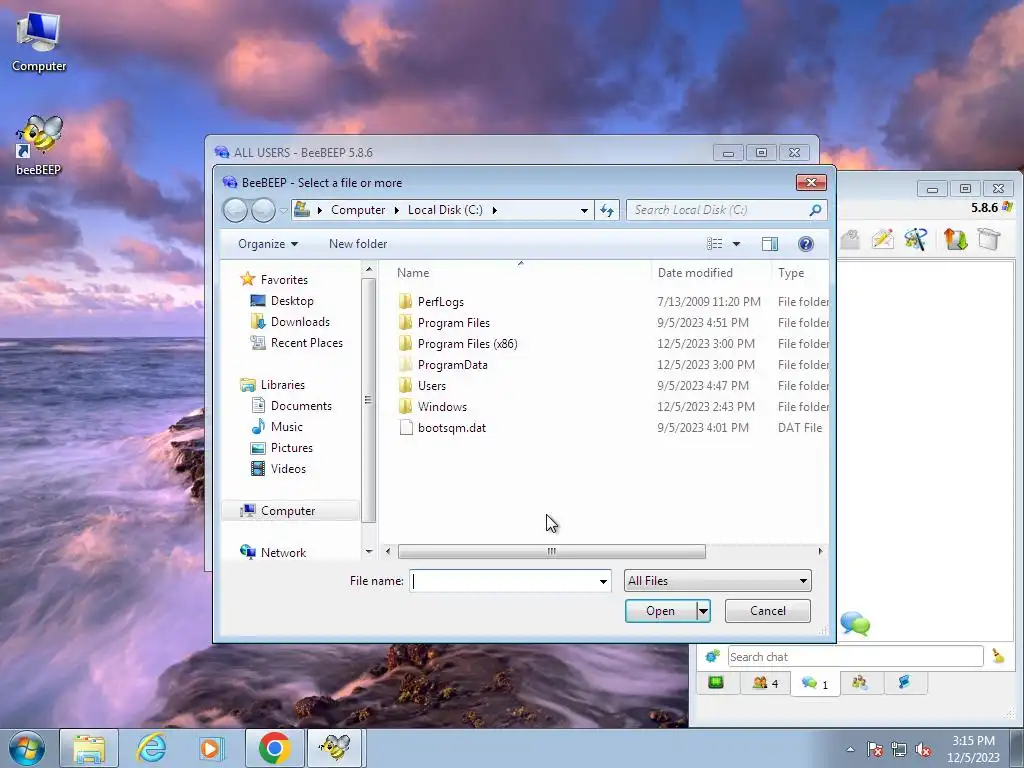Click the grayed envelope icon in BeeBEEP toolbar
This screenshot has height=768, width=1024.
tap(850, 239)
